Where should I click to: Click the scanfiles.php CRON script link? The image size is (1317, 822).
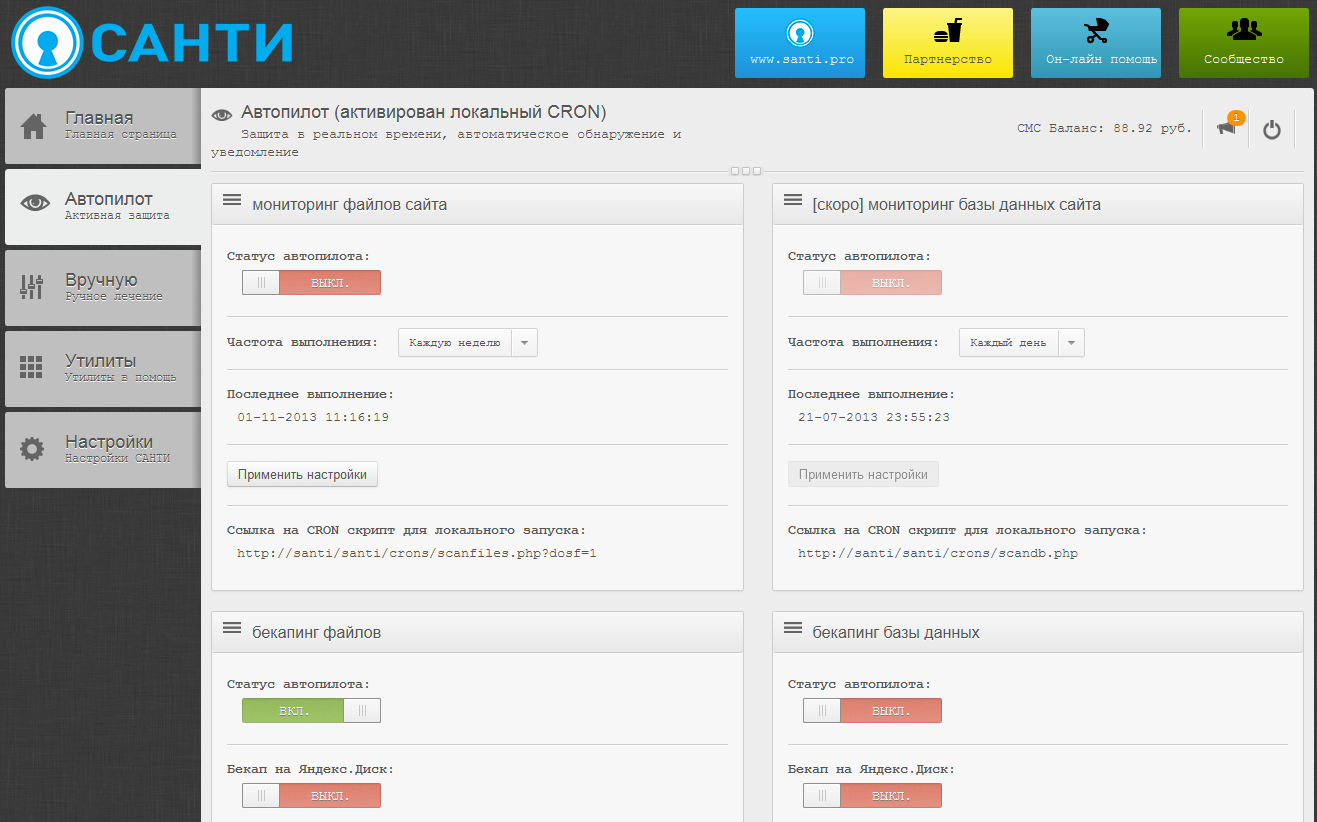(x=417, y=553)
